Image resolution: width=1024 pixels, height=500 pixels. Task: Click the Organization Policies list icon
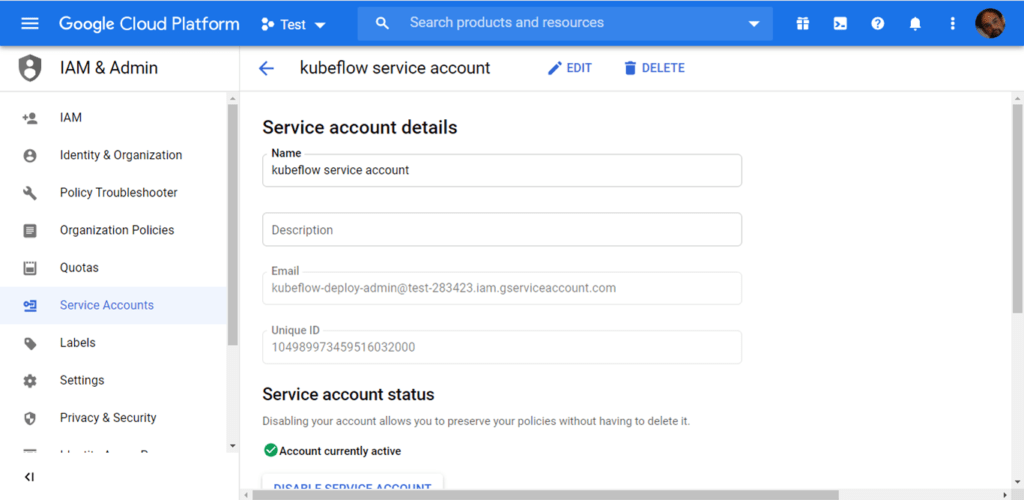coord(29,230)
